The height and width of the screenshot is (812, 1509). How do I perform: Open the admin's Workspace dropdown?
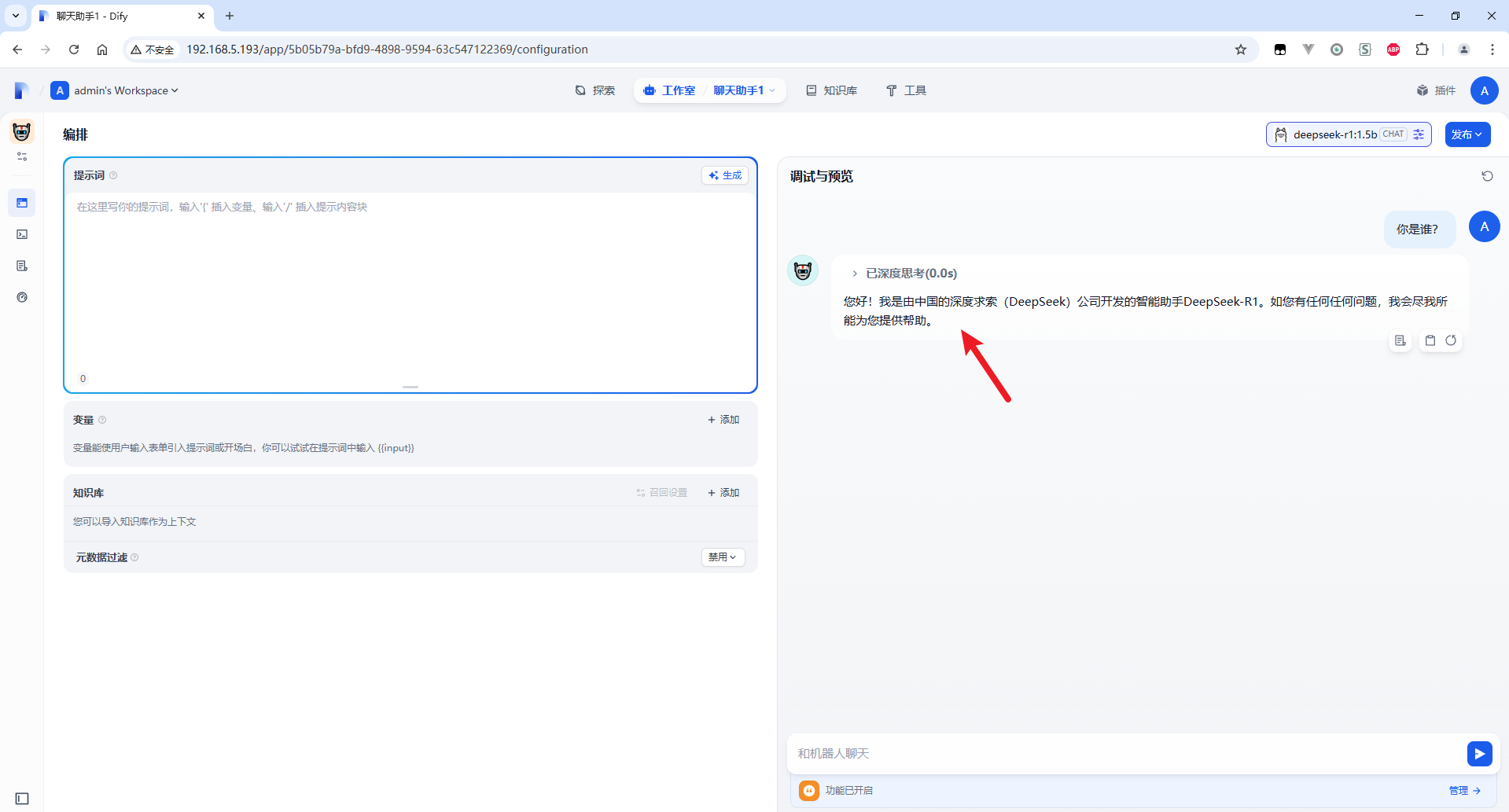115,90
